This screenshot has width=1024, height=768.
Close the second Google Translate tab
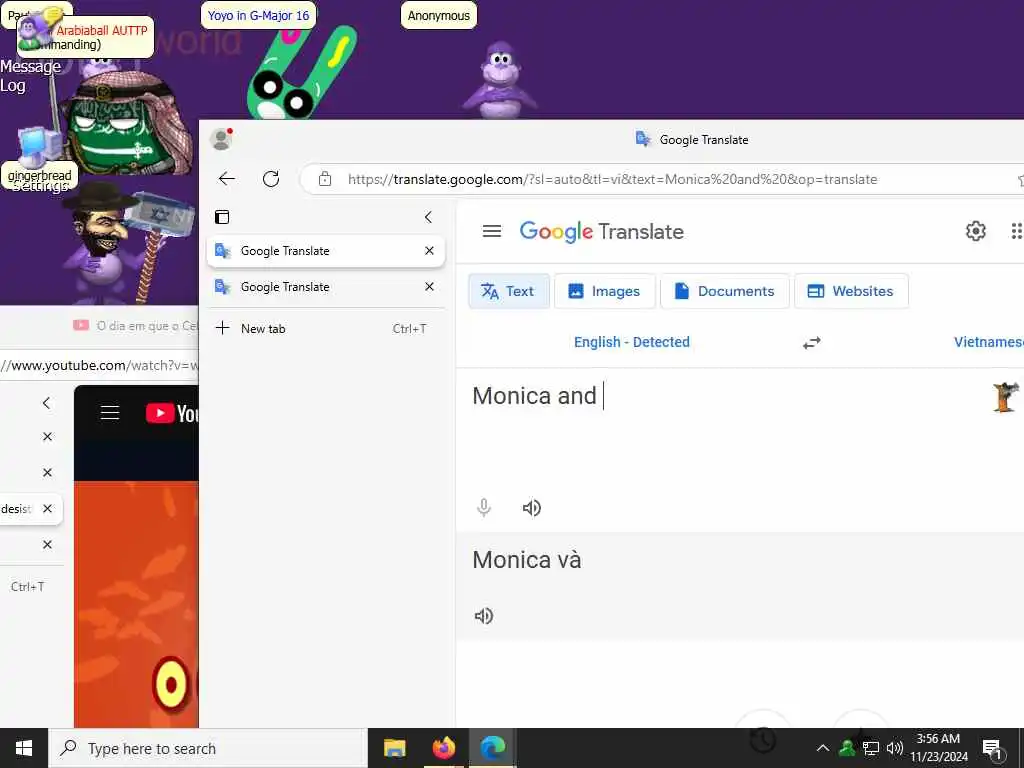tap(429, 287)
